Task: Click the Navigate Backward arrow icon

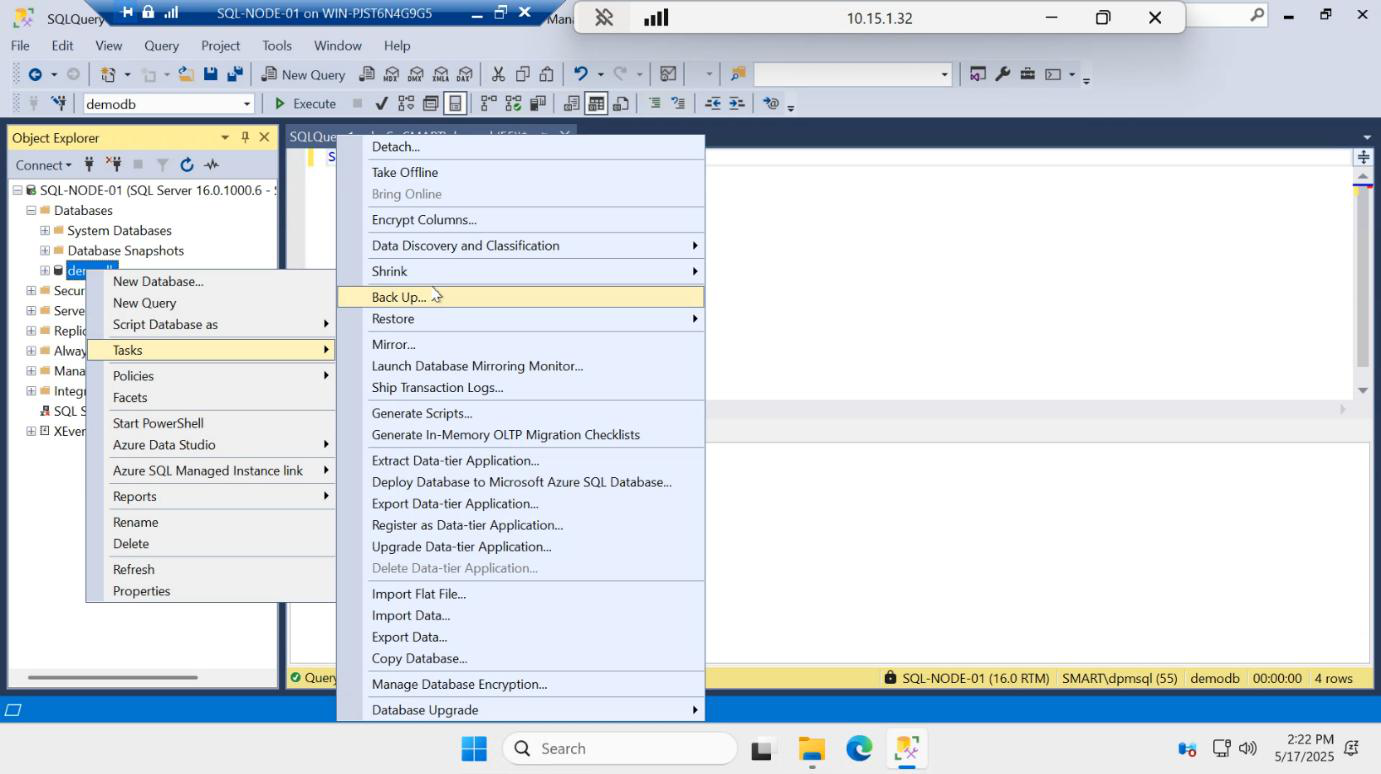Action: tap(35, 74)
